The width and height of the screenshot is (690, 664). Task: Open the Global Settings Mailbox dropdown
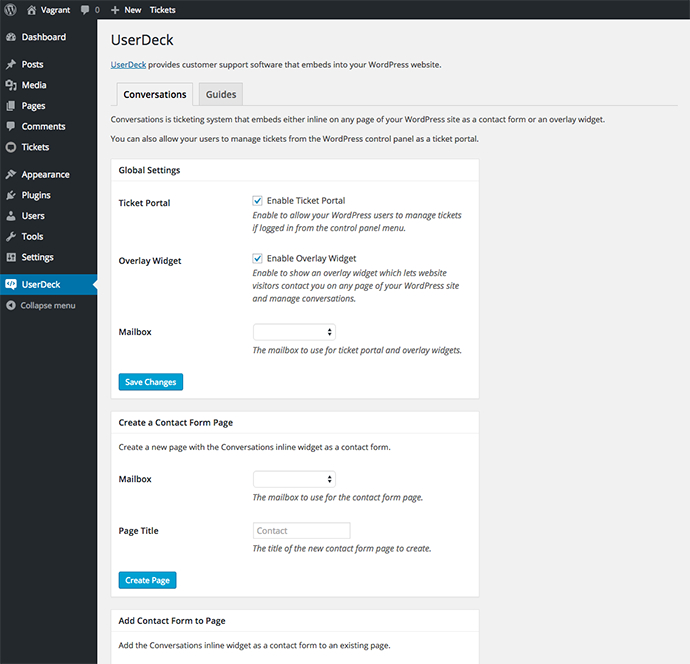point(294,332)
